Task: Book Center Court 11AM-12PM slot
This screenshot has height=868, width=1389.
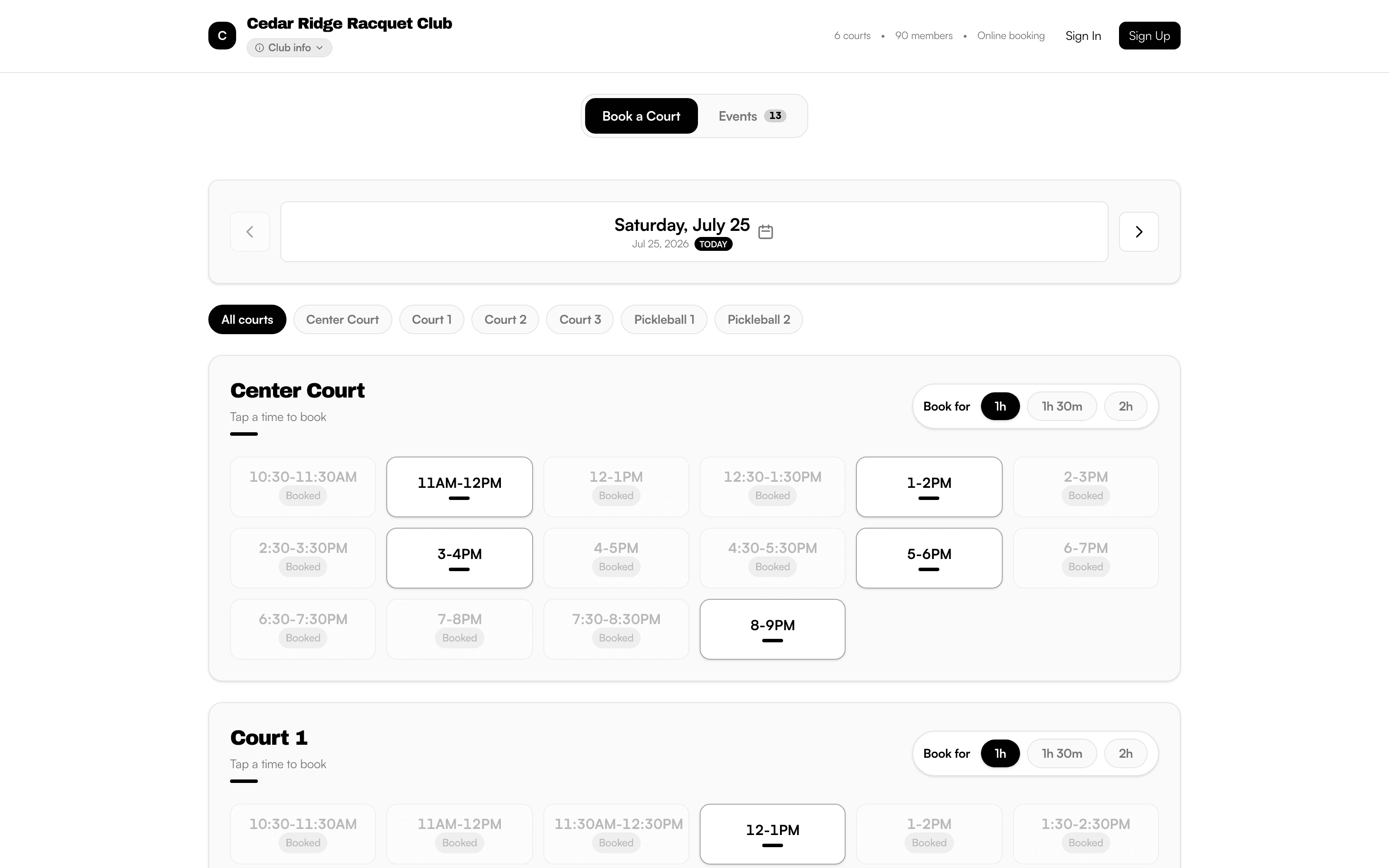Action: [459, 487]
